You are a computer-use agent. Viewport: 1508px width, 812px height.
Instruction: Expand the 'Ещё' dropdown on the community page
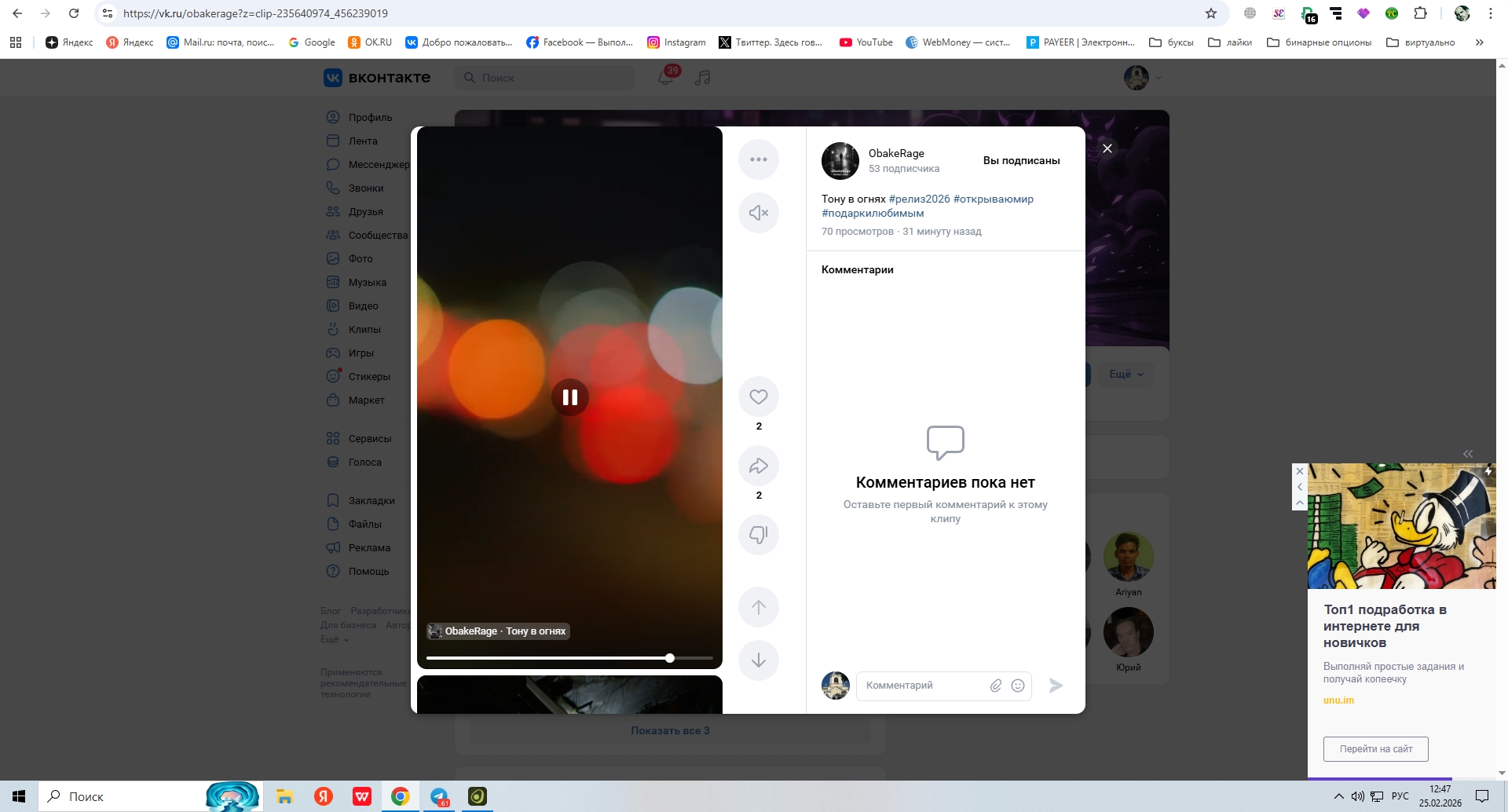click(1126, 375)
